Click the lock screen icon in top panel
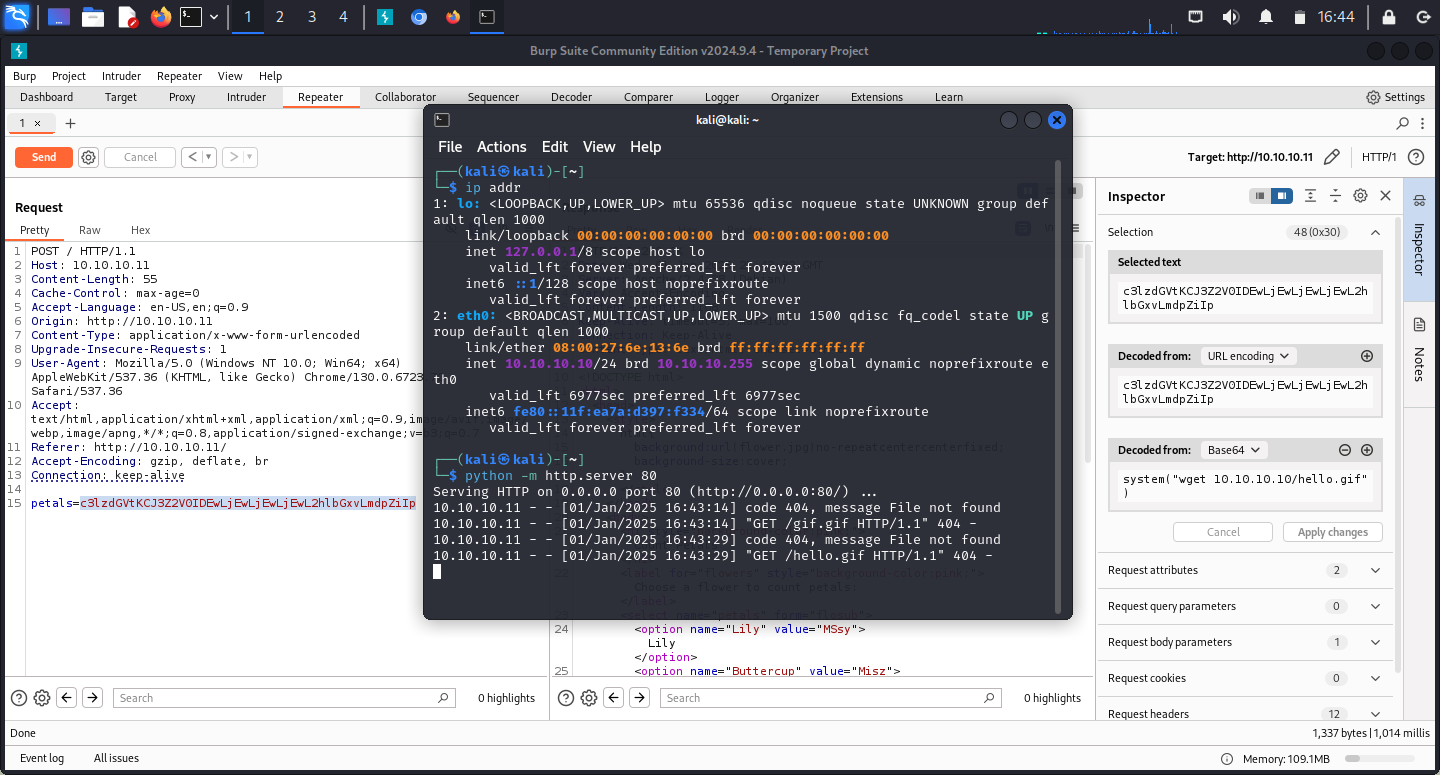Screen dimensions: 1440x775 click(x=1388, y=17)
